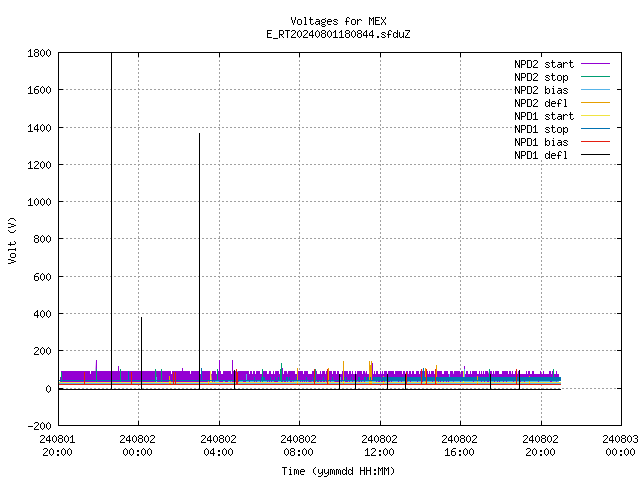Click the 400 y-axis tick value
This screenshot has width=640, height=480.
click(x=42, y=314)
